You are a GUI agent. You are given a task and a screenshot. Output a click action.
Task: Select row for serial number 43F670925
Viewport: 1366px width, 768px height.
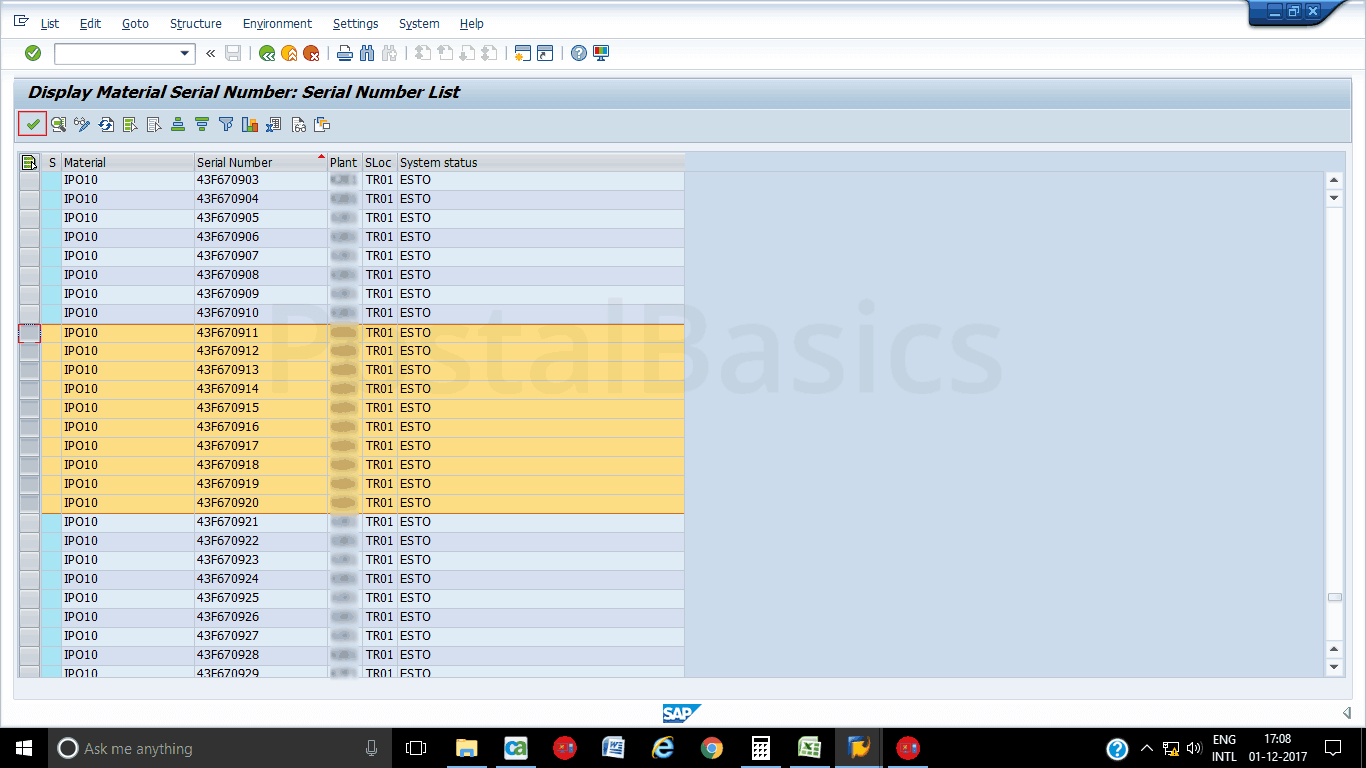[x=29, y=598]
